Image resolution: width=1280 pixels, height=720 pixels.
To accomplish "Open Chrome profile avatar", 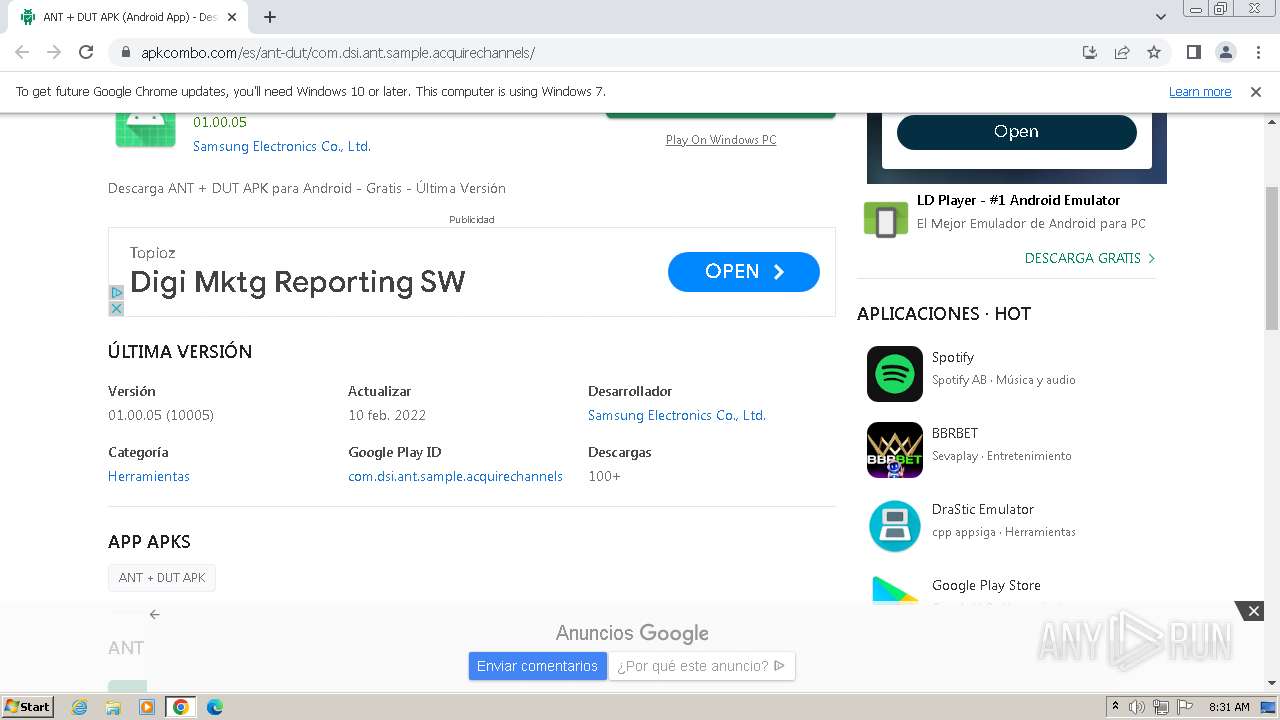I will tap(1225, 52).
